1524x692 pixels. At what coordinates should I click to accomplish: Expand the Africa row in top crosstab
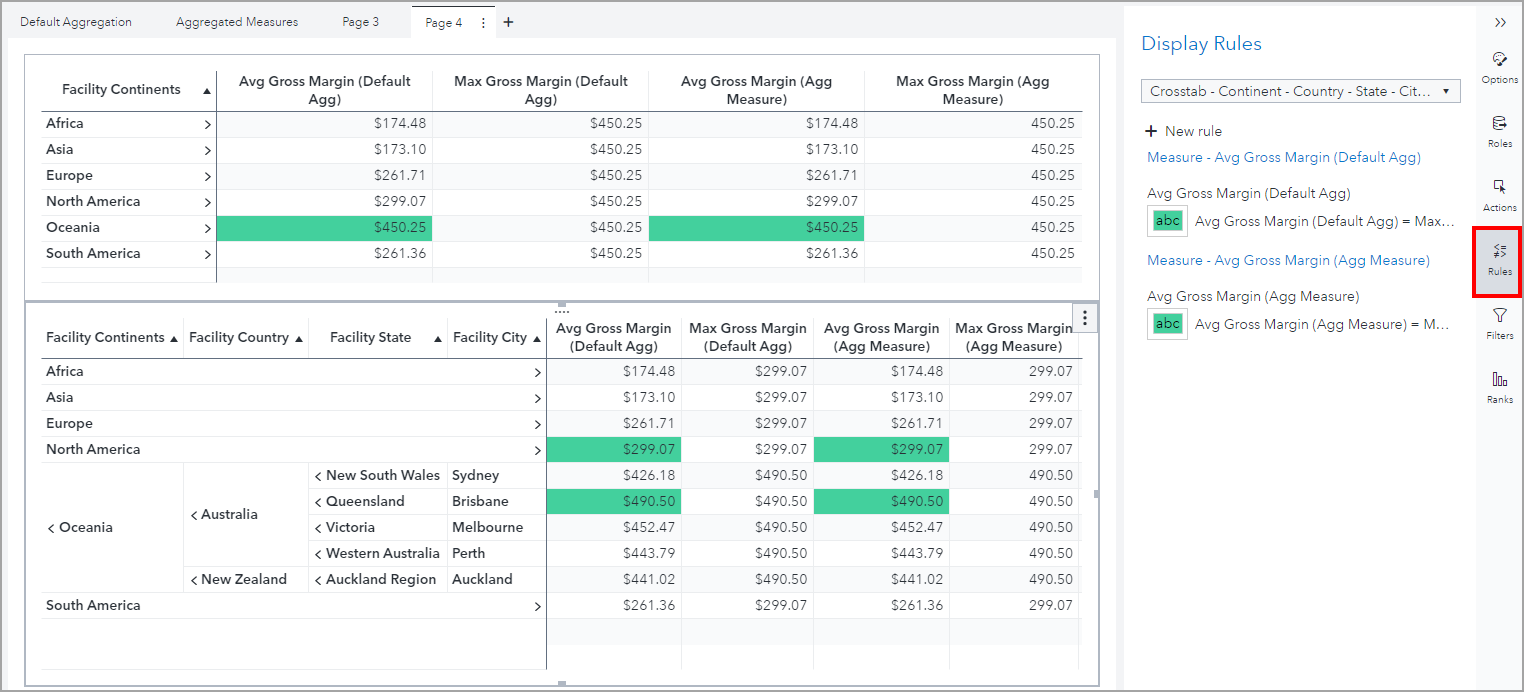click(209, 123)
